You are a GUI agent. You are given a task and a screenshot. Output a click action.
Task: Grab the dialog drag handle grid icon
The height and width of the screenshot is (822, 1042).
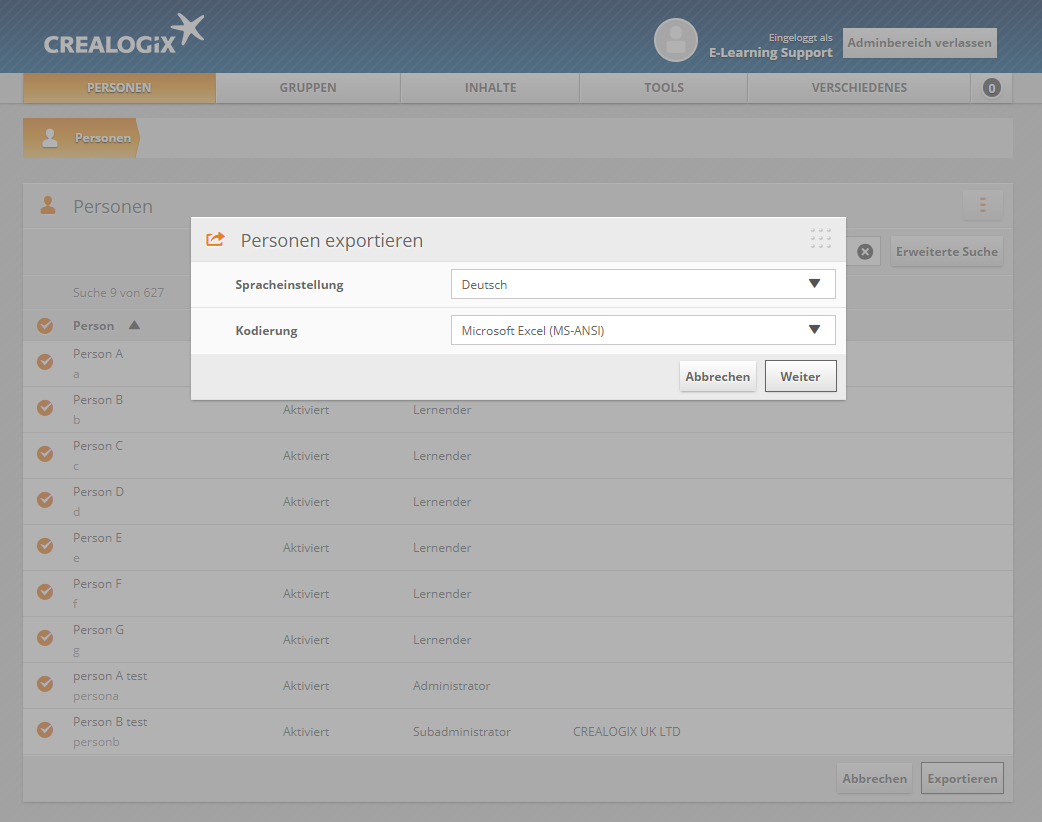click(821, 239)
